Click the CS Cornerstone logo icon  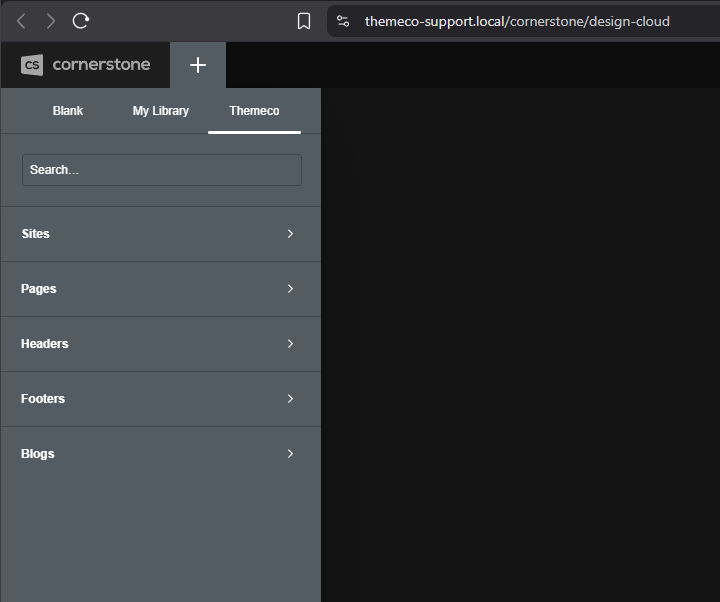(x=32, y=65)
